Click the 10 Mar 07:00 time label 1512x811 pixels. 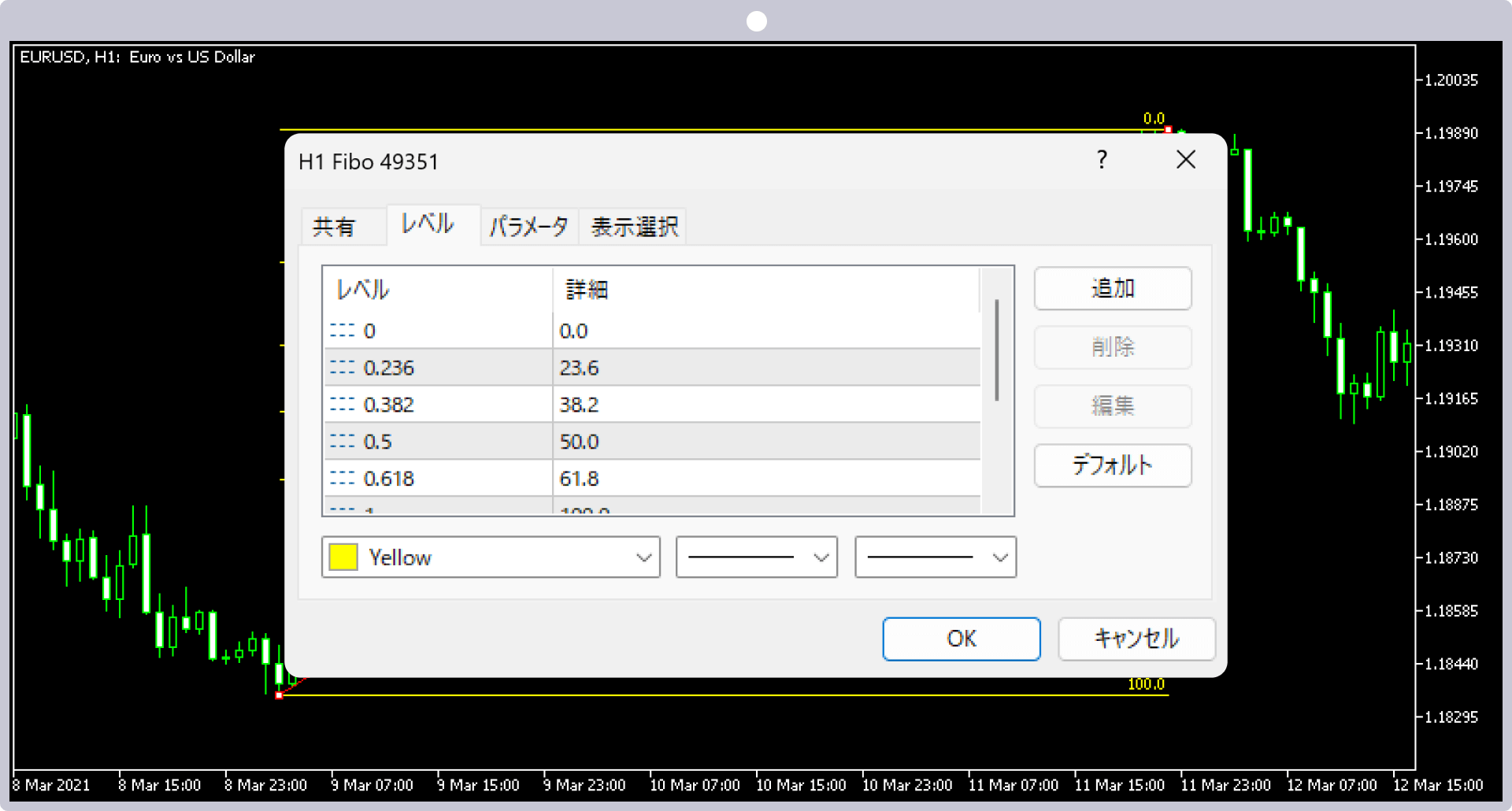tap(695, 785)
